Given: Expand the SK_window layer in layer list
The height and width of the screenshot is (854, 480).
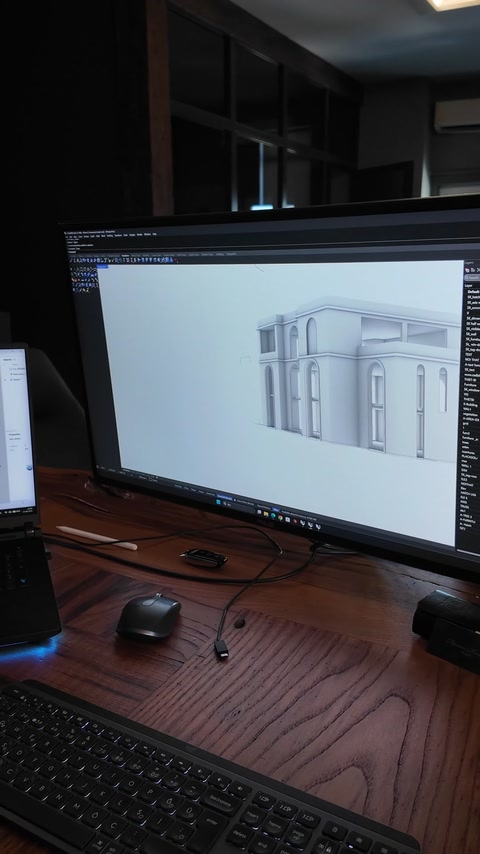Looking at the screenshot, I should click(x=472, y=389).
